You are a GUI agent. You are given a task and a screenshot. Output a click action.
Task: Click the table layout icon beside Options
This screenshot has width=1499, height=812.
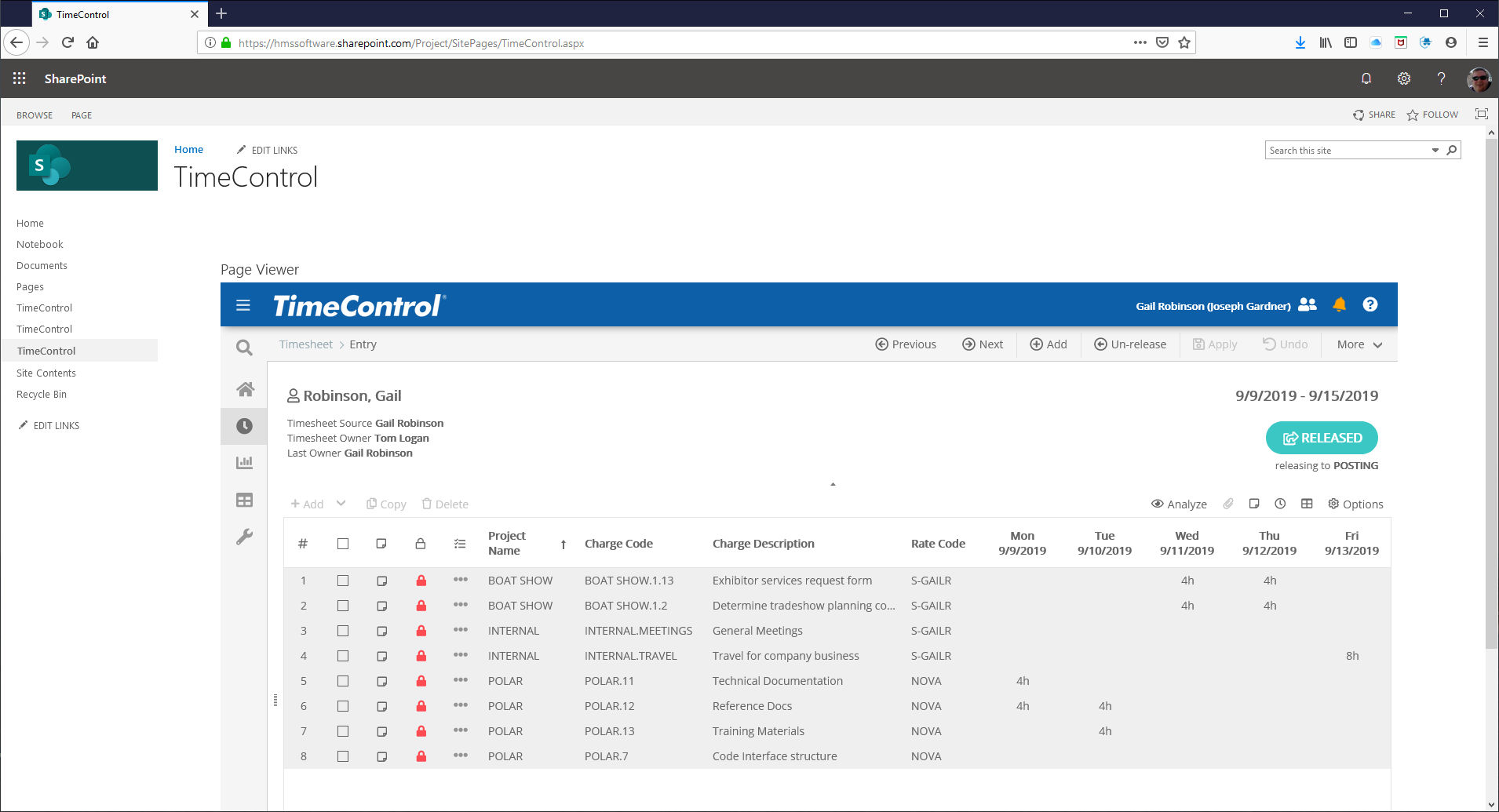(1307, 504)
